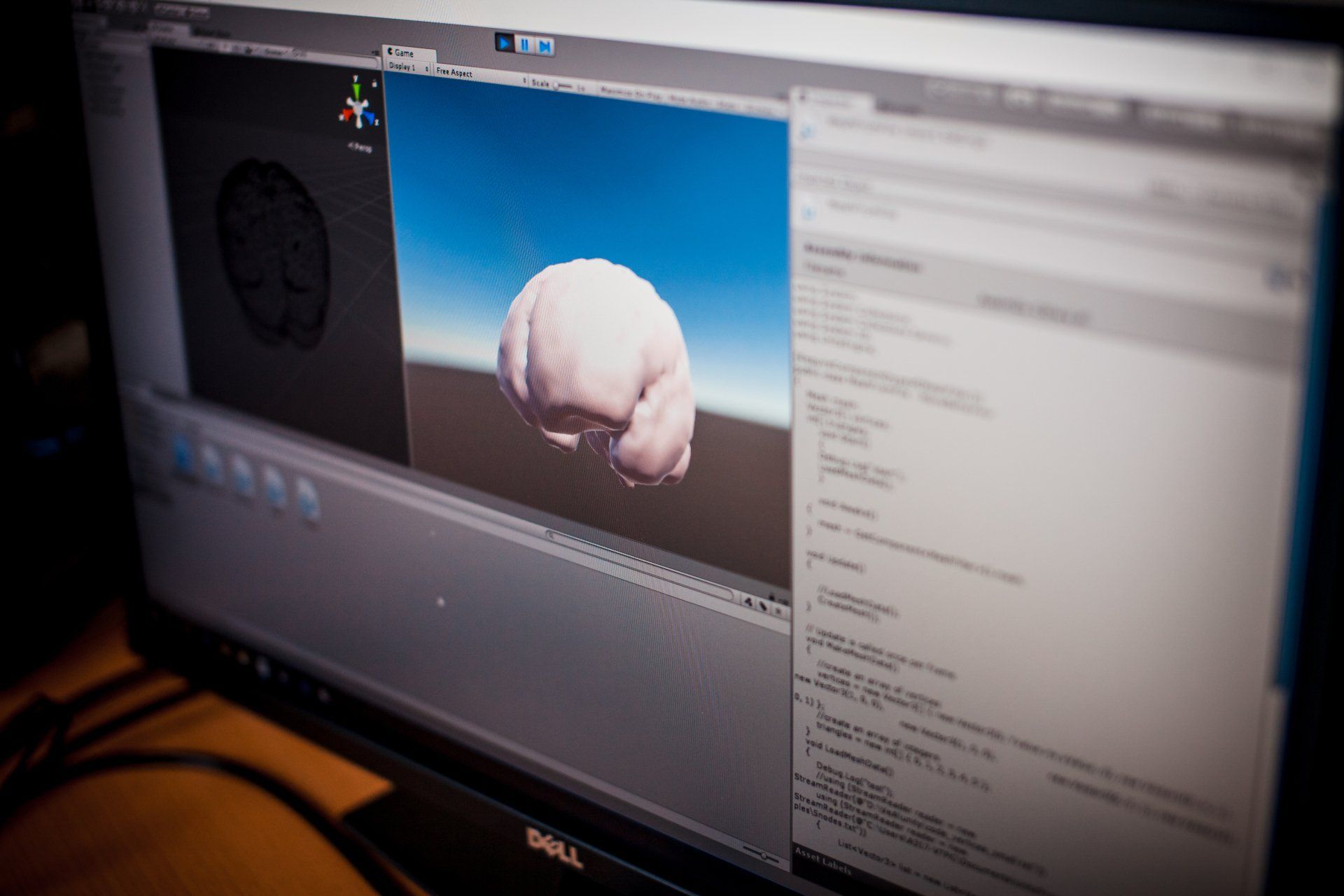Click the script asset icon in Inspector header
Image resolution: width=1344 pixels, height=896 pixels.
point(808,131)
